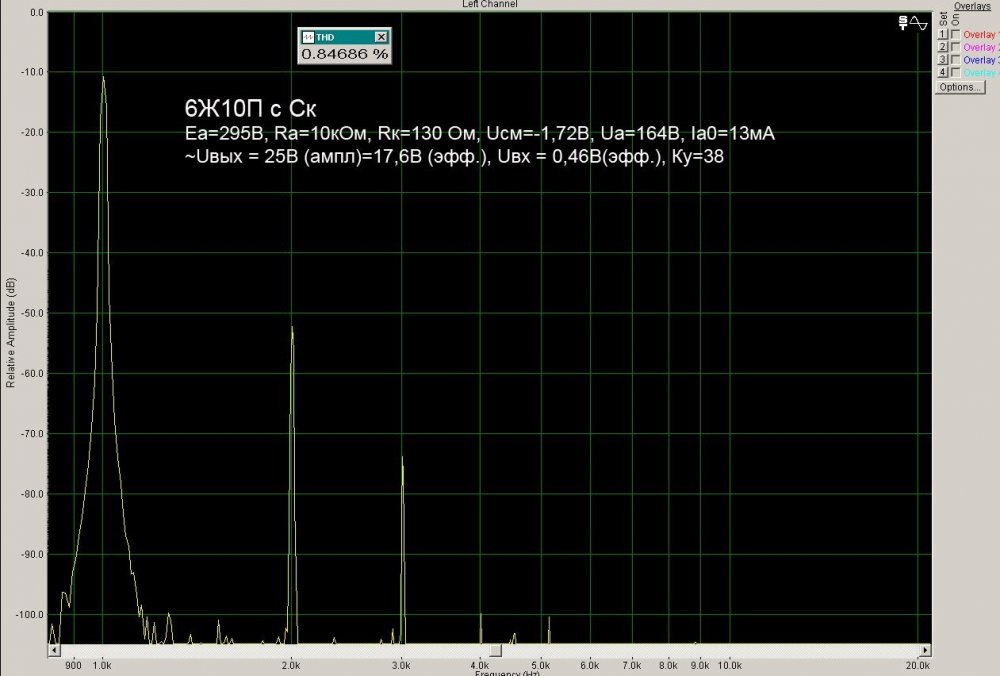This screenshot has height=676, width=1000.
Task: Click the THD window's waveform icon
Action: click(x=308, y=37)
